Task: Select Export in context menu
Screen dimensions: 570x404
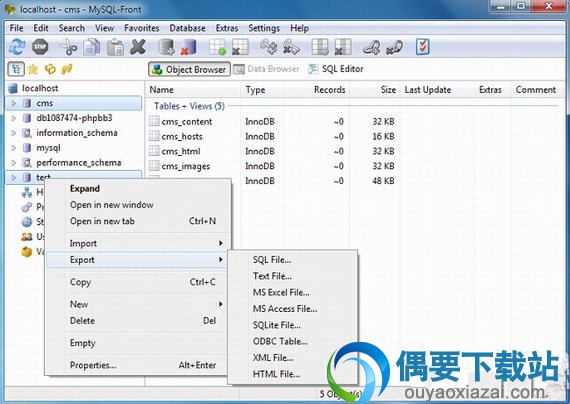Action: coord(138,260)
